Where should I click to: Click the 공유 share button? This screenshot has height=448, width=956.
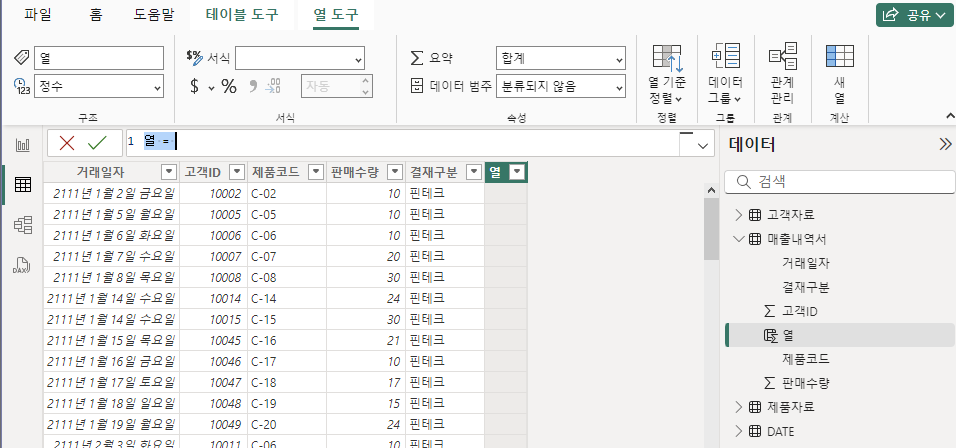click(914, 15)
